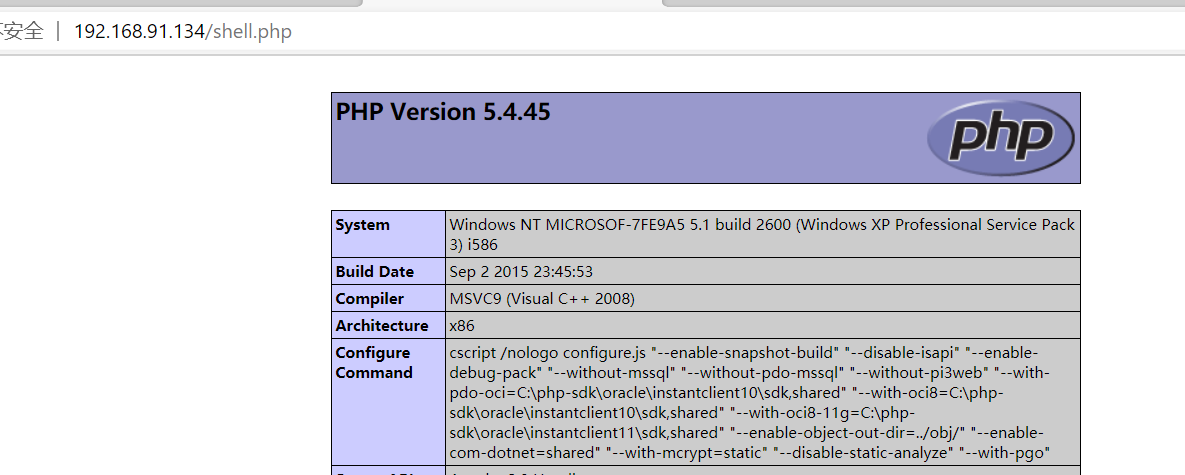Click the Windows NT MICROSOF-7FE9A5 system value
Viewport: 1185px width, 475px height.
762,235
